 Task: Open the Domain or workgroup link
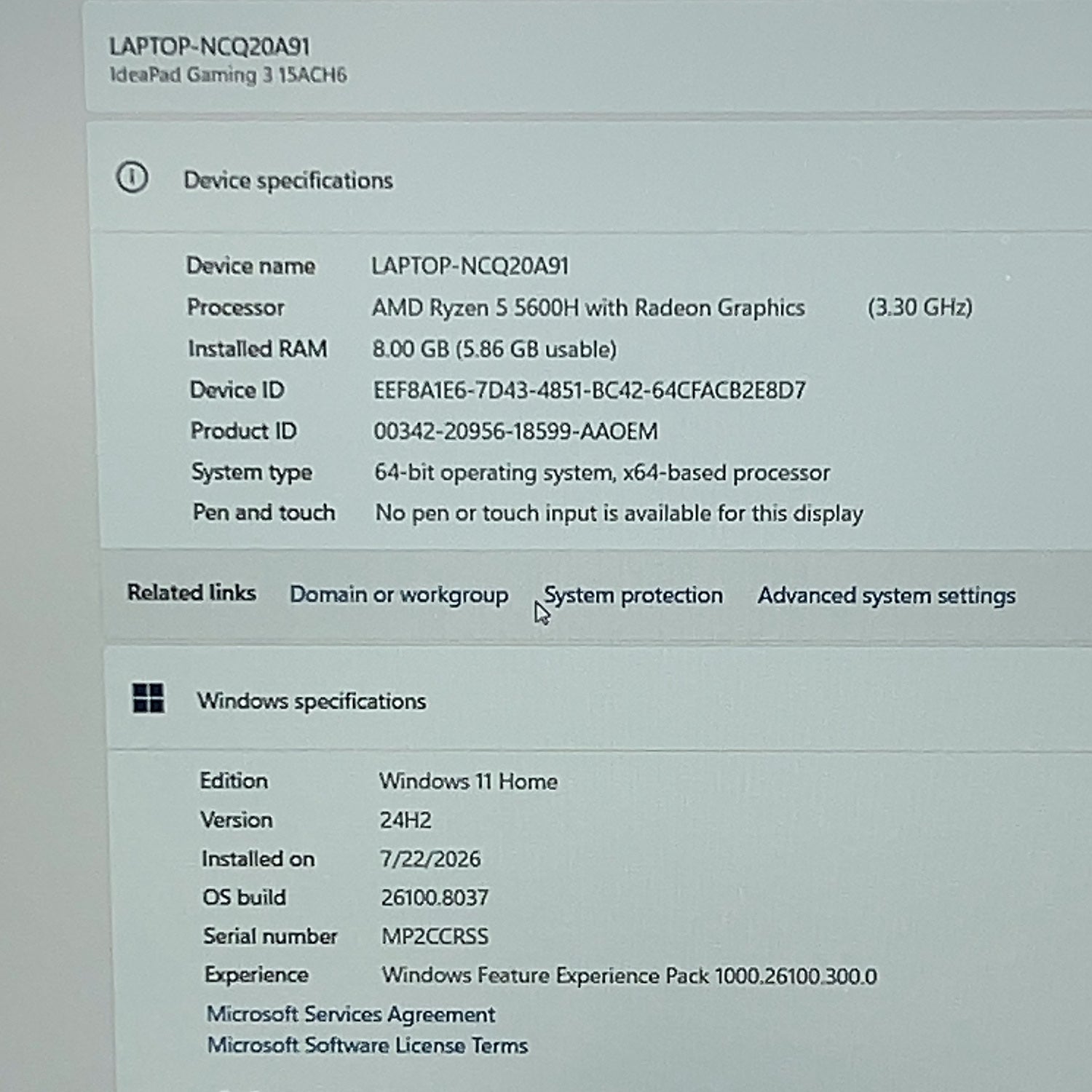pyautogui.click(x=399, y=595)
